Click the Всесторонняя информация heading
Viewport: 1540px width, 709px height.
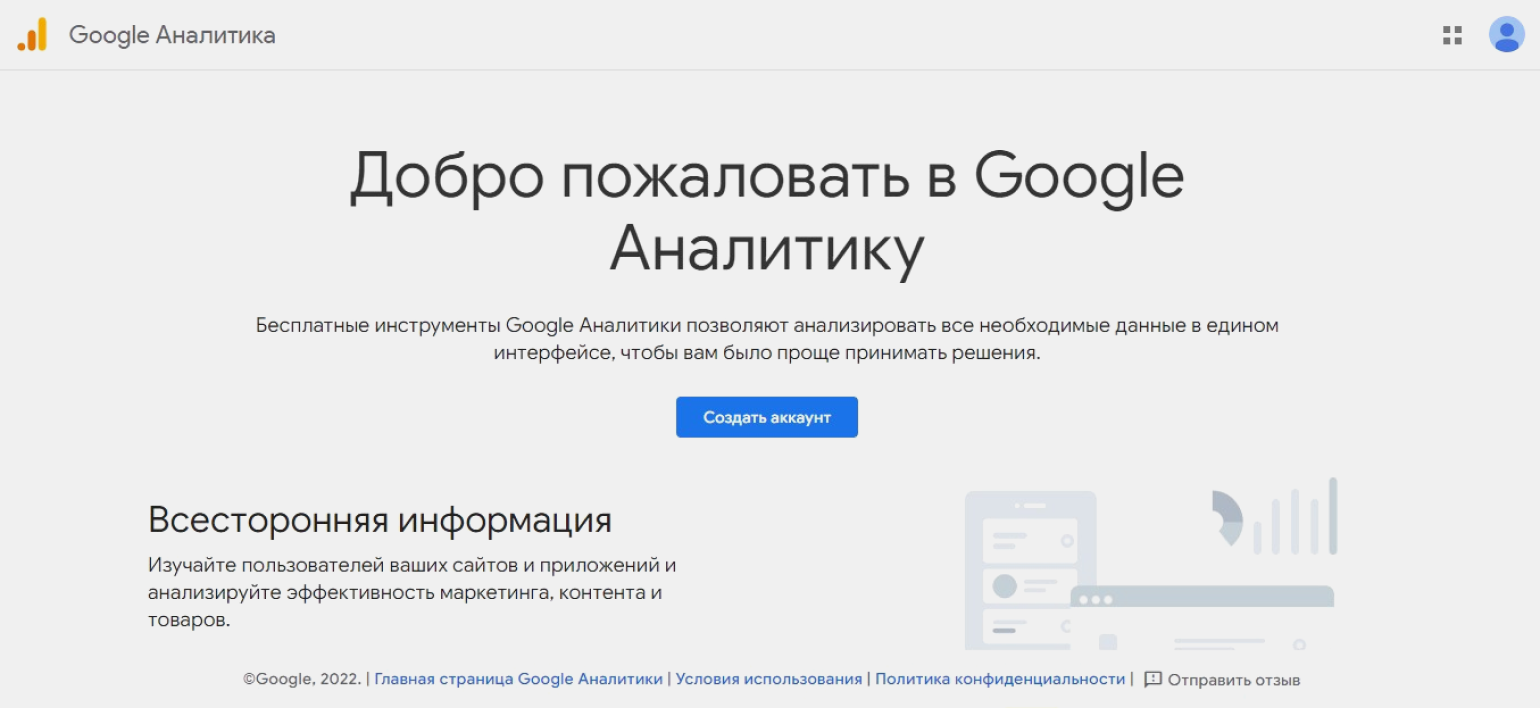click(x=380, y=520)
